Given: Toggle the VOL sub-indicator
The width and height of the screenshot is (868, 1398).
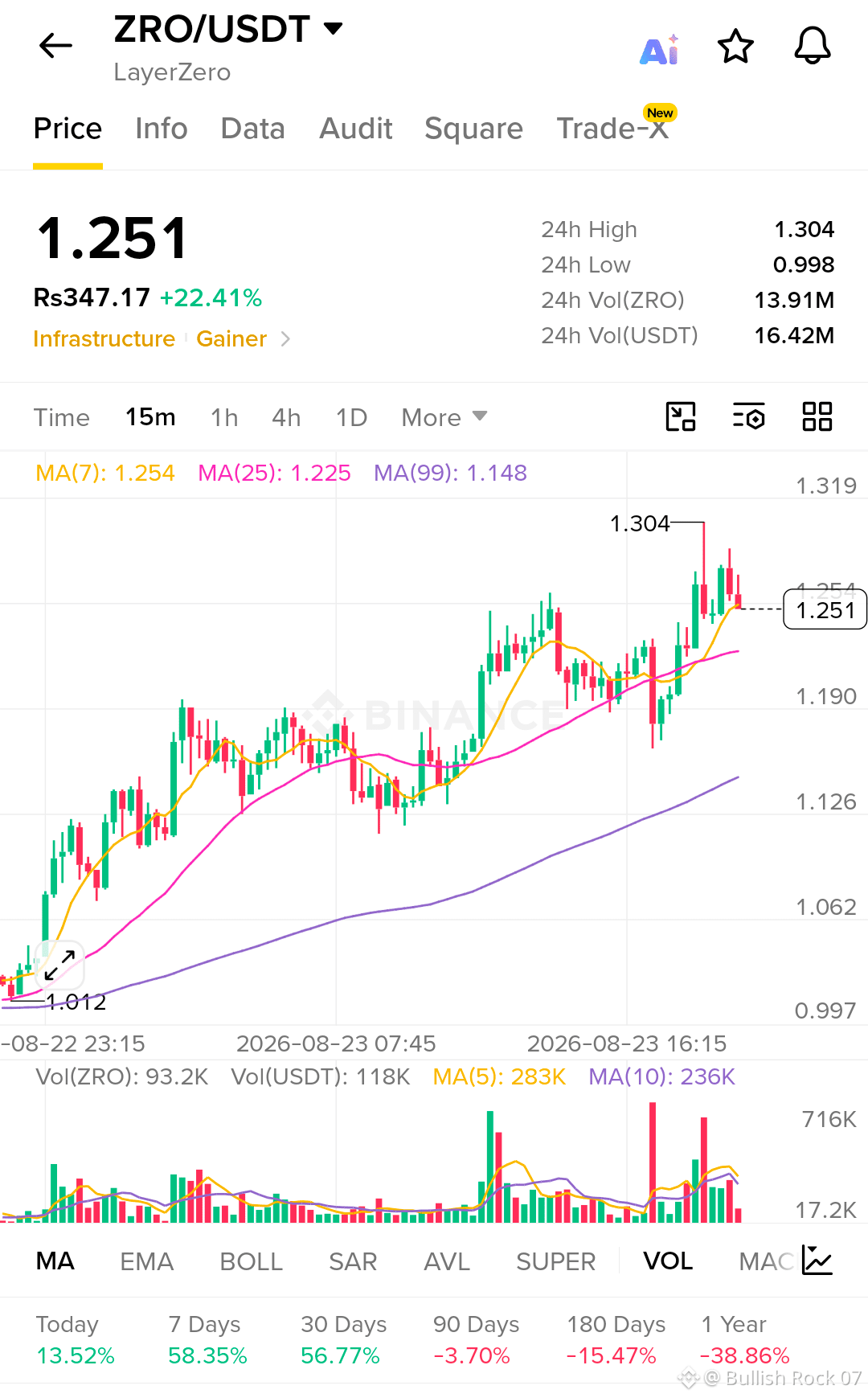Looking at the screenshot, I should (668, 1261).
